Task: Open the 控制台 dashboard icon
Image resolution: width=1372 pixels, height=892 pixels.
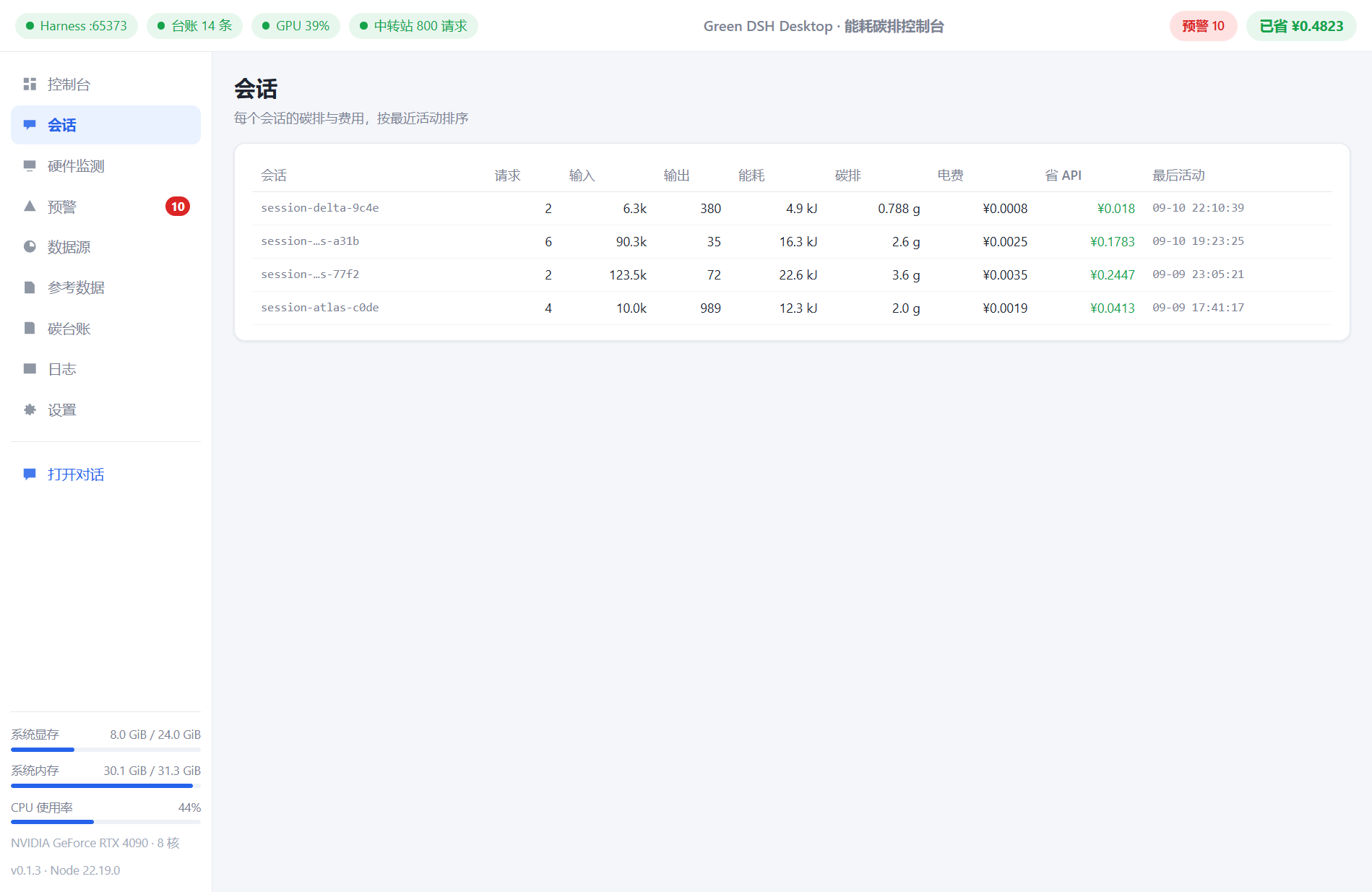Action: pos(30,85)
